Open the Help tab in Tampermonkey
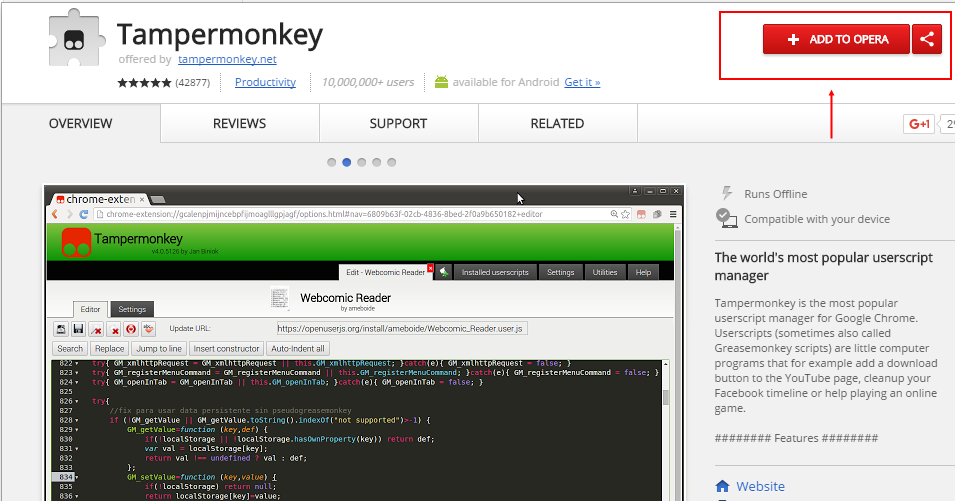This screenshot has height=501, width=955. [643, 272]
